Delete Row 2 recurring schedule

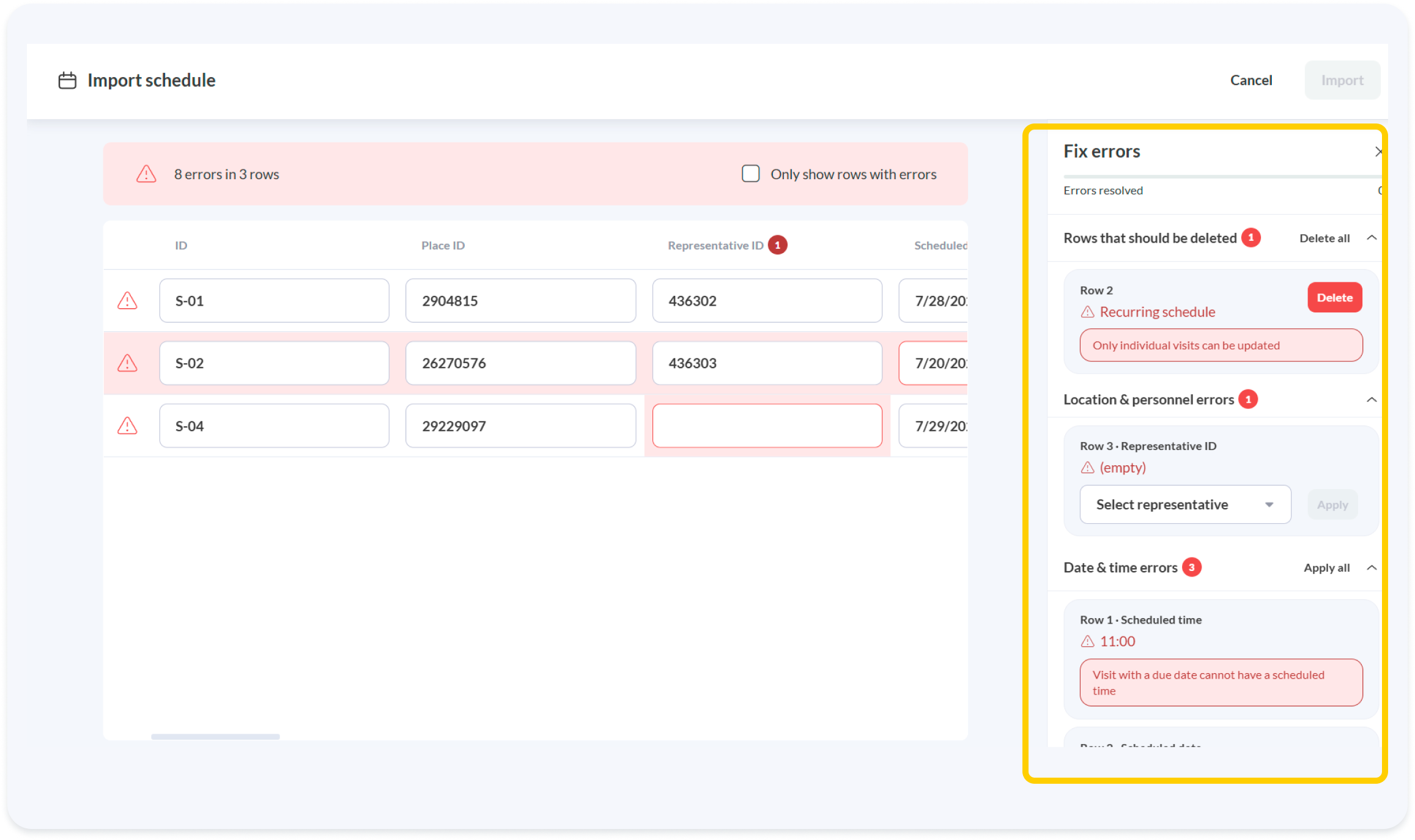tap(1334, 298)
